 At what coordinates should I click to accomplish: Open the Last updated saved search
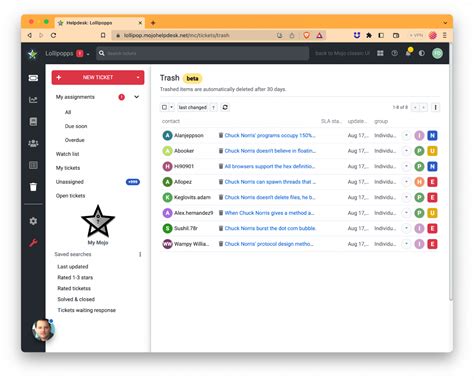pos(73,267)
